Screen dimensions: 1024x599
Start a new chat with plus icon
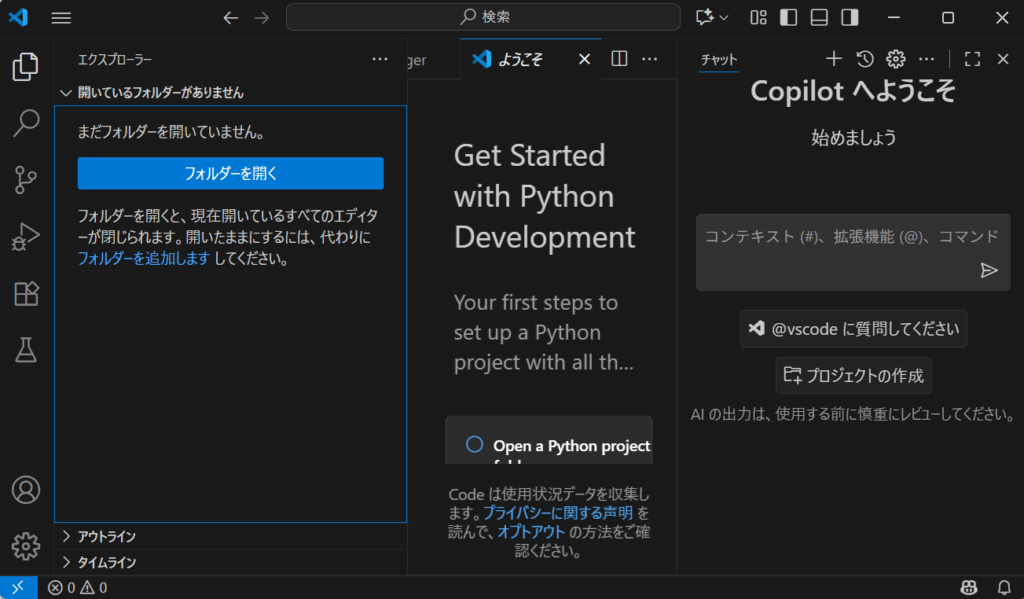click(833, 59)
